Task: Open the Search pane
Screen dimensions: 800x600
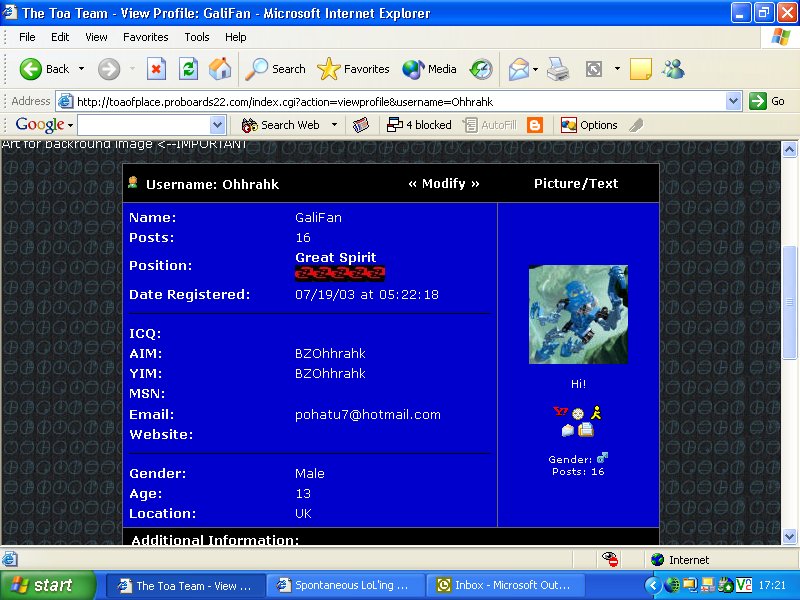Action: pos(275,69)
